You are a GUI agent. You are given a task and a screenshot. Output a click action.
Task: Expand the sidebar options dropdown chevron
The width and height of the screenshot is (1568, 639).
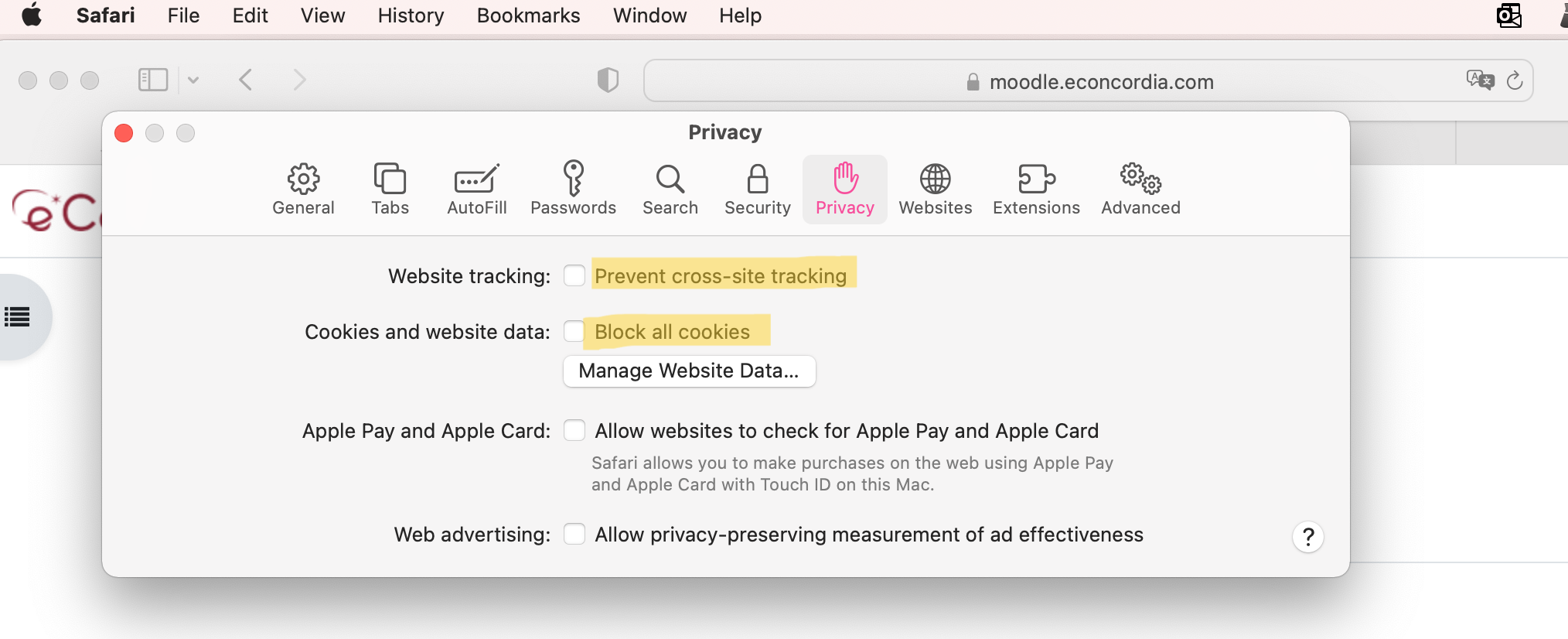pyautogui.click(x=193, y=80)
